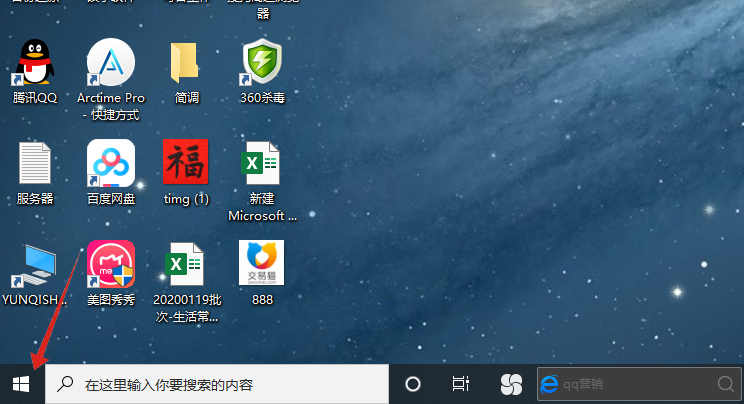Select the YUNQISH computer shortcut icon
The image size is (744, 404).
coord(34,265)
